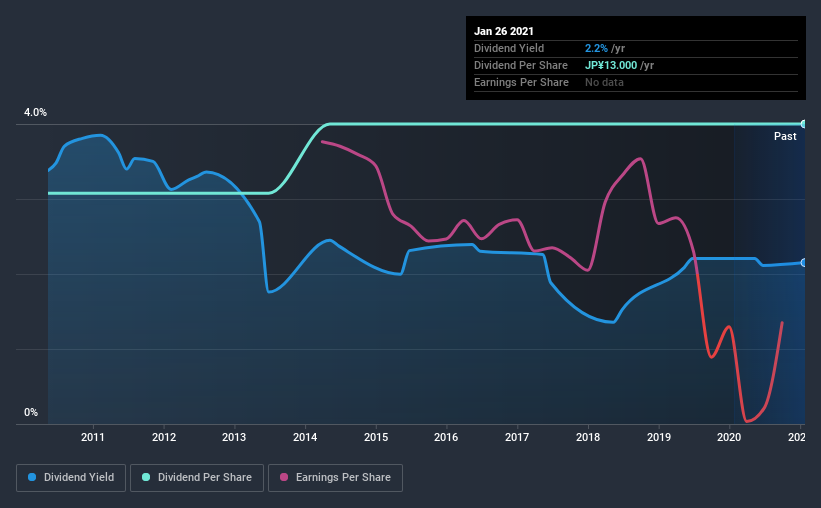The width and height of the screenshot is (821, 508).
Task: Click the 2018 x-axis label
Action: point(588,437)
